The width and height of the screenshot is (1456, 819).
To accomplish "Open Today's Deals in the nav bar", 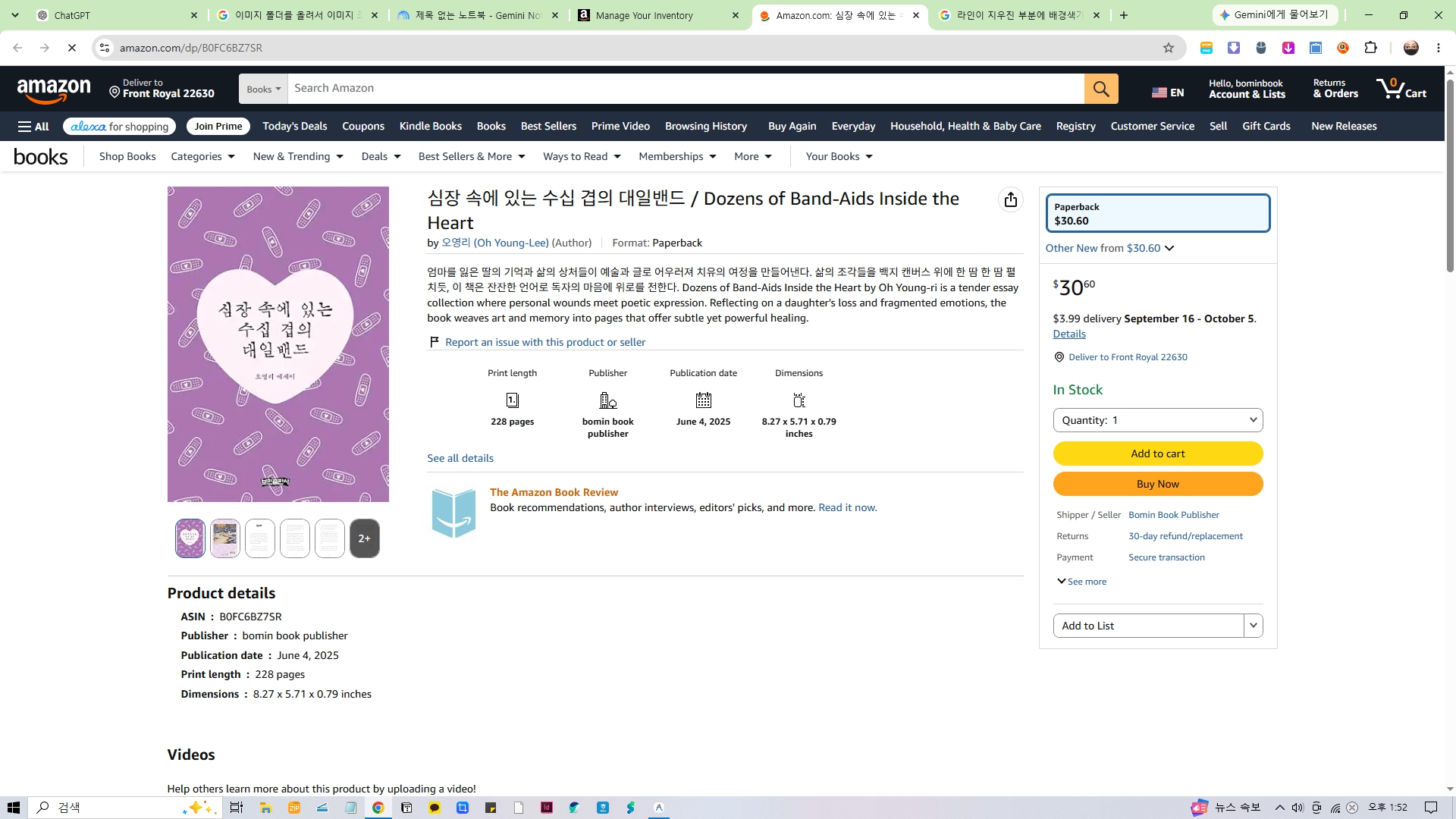I will (295, 127).
